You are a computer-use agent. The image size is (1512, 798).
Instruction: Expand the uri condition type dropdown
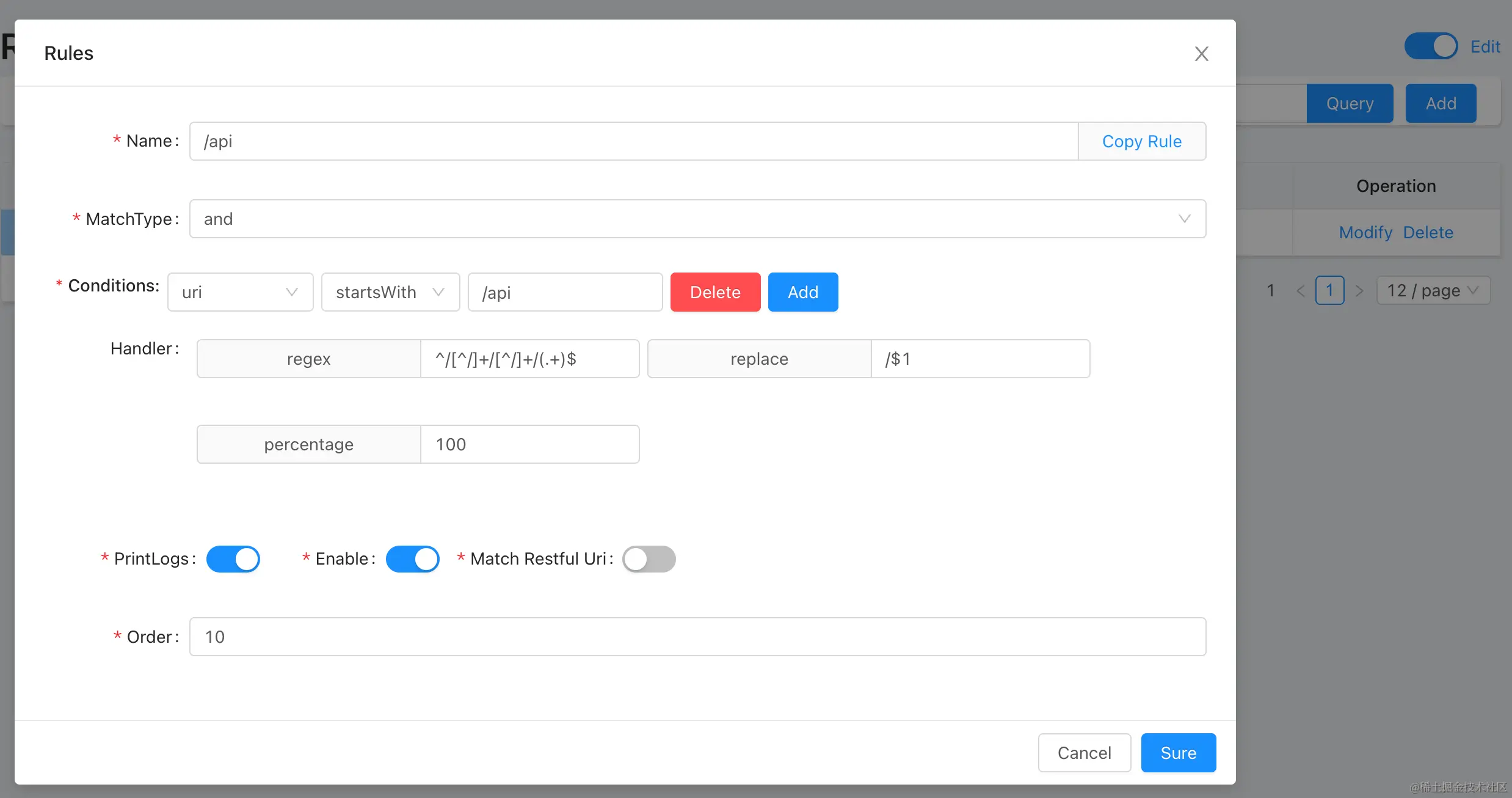coord(240,292)
